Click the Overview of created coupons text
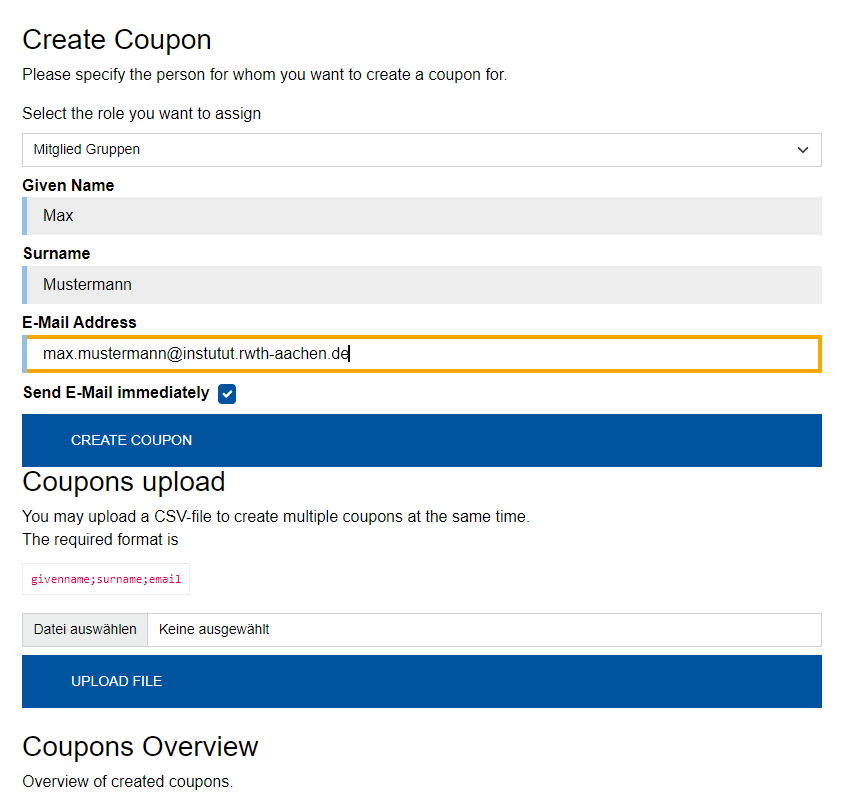This screenshot has width=841, height=798. [127, 781]
